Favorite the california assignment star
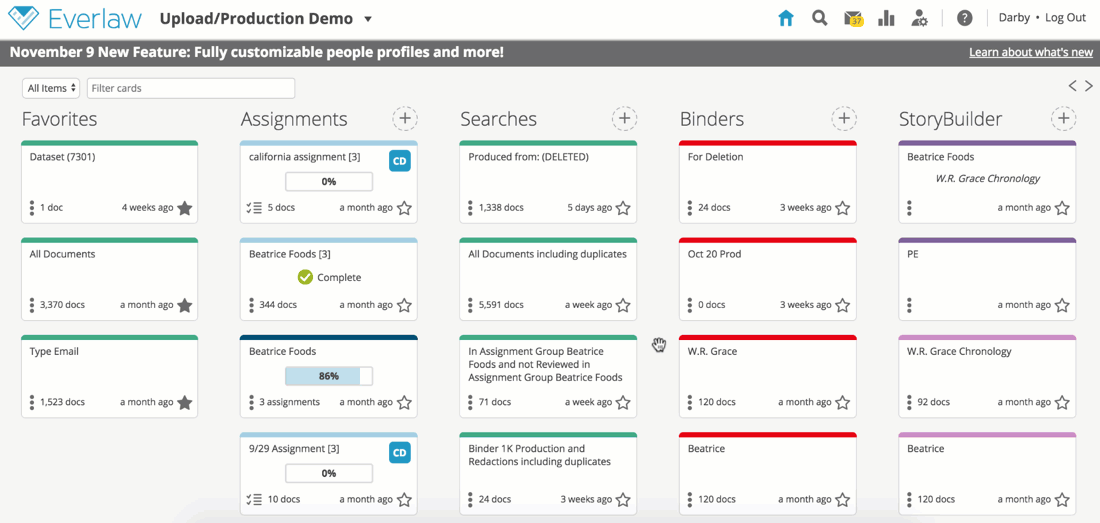1100x523 pixels. click(x=404, y=208)
